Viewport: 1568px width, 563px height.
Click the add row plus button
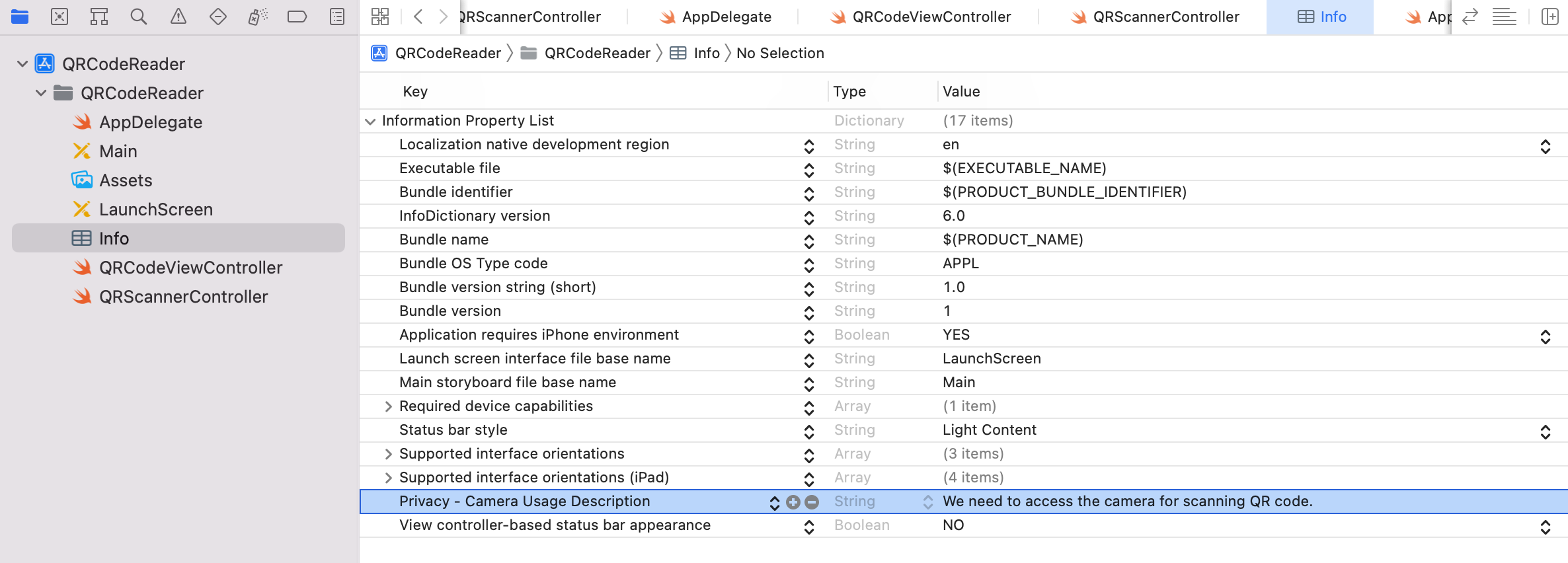pyautogui.click(x=793, y=502)
